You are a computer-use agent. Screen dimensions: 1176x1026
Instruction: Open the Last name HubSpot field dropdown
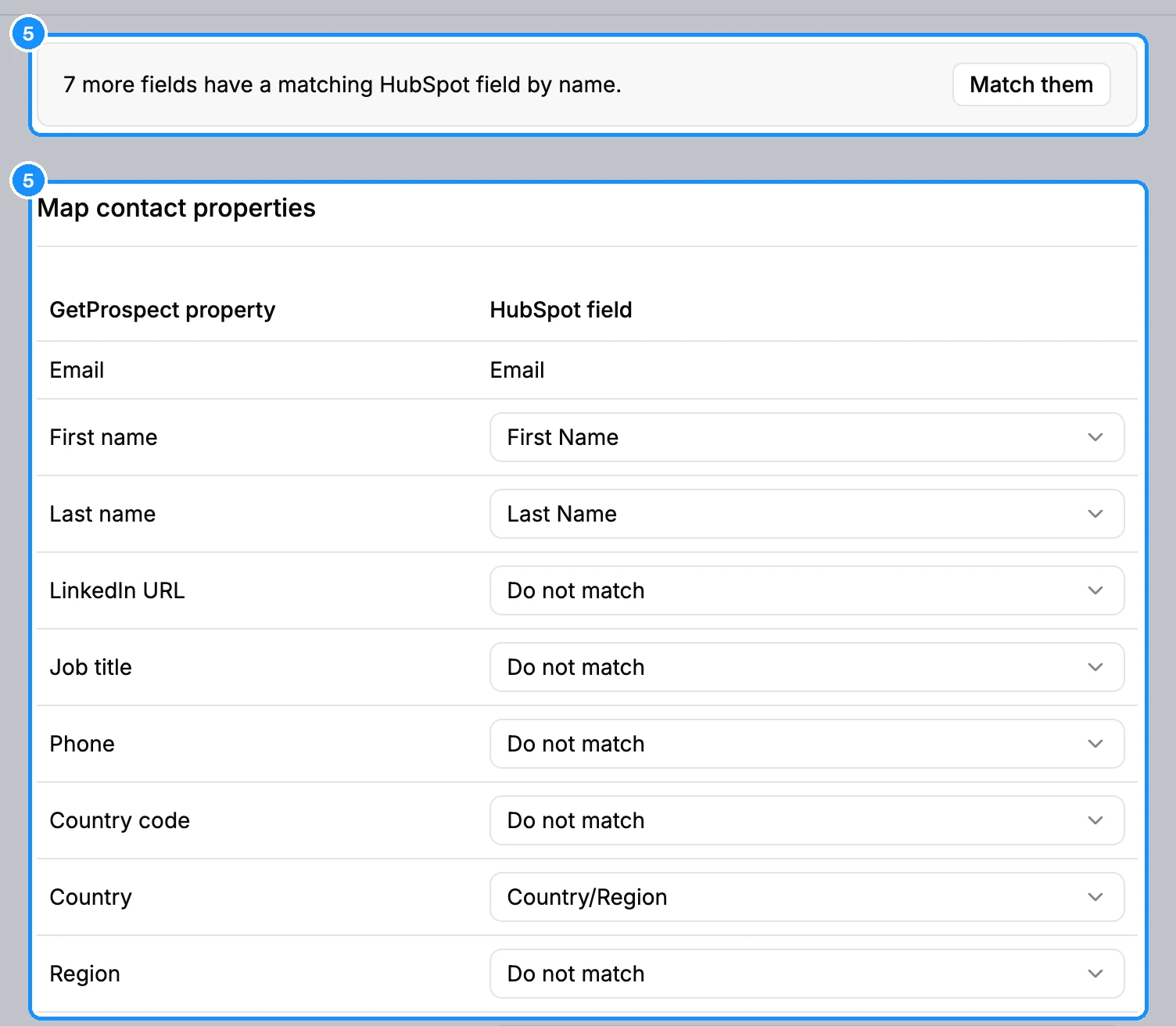807,514
